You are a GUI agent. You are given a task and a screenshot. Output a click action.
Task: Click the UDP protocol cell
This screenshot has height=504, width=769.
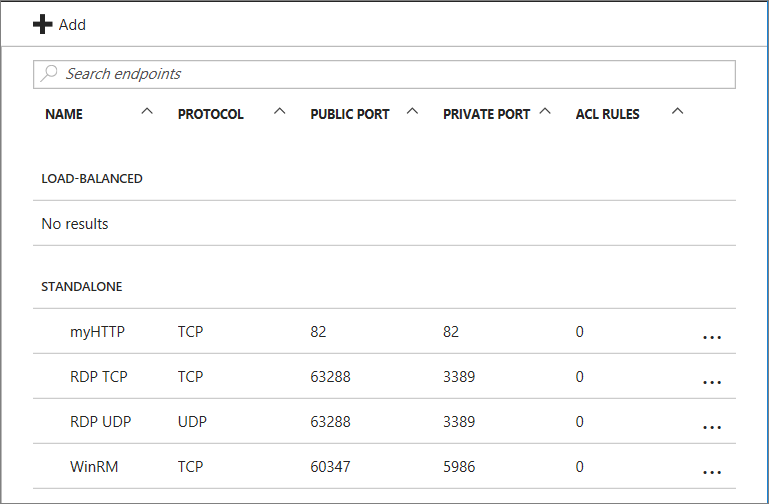pos(192,422)
